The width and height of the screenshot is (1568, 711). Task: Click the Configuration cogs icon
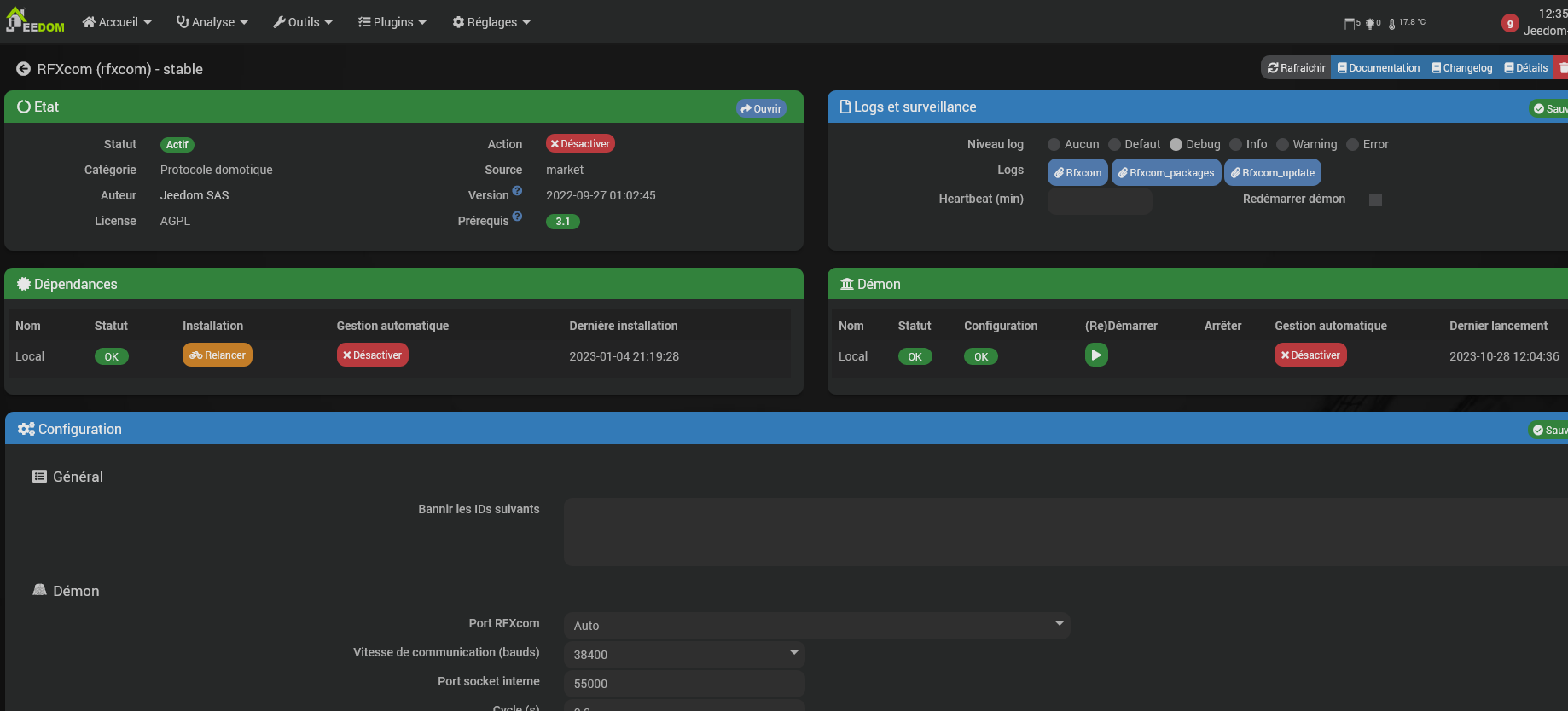pos(26,429)
